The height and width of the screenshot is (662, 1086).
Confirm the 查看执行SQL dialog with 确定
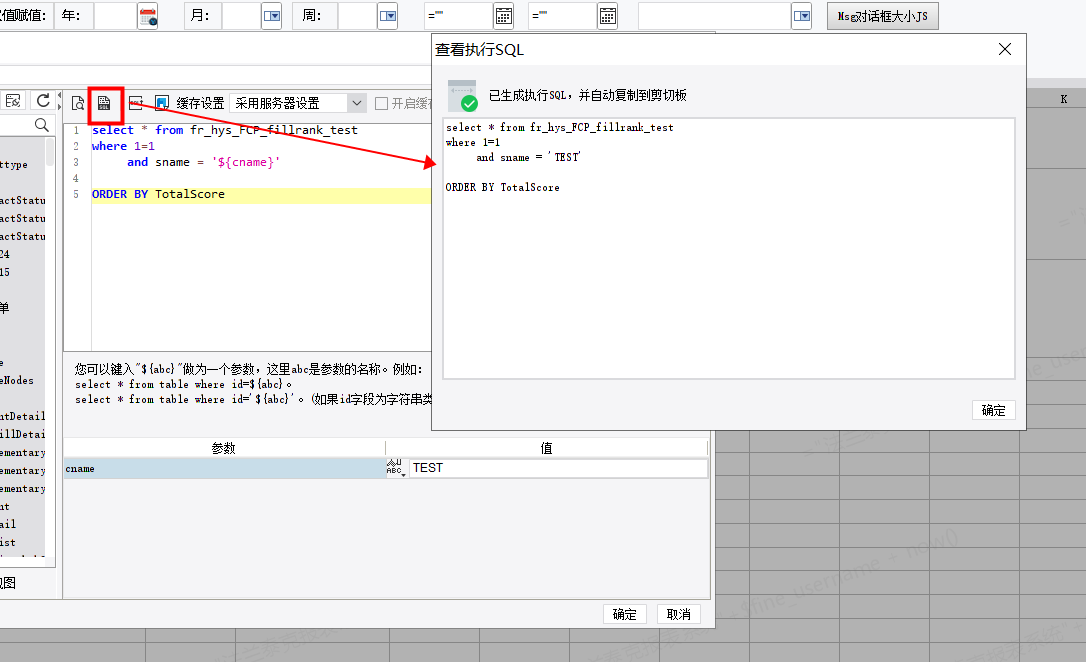point(993,410)
